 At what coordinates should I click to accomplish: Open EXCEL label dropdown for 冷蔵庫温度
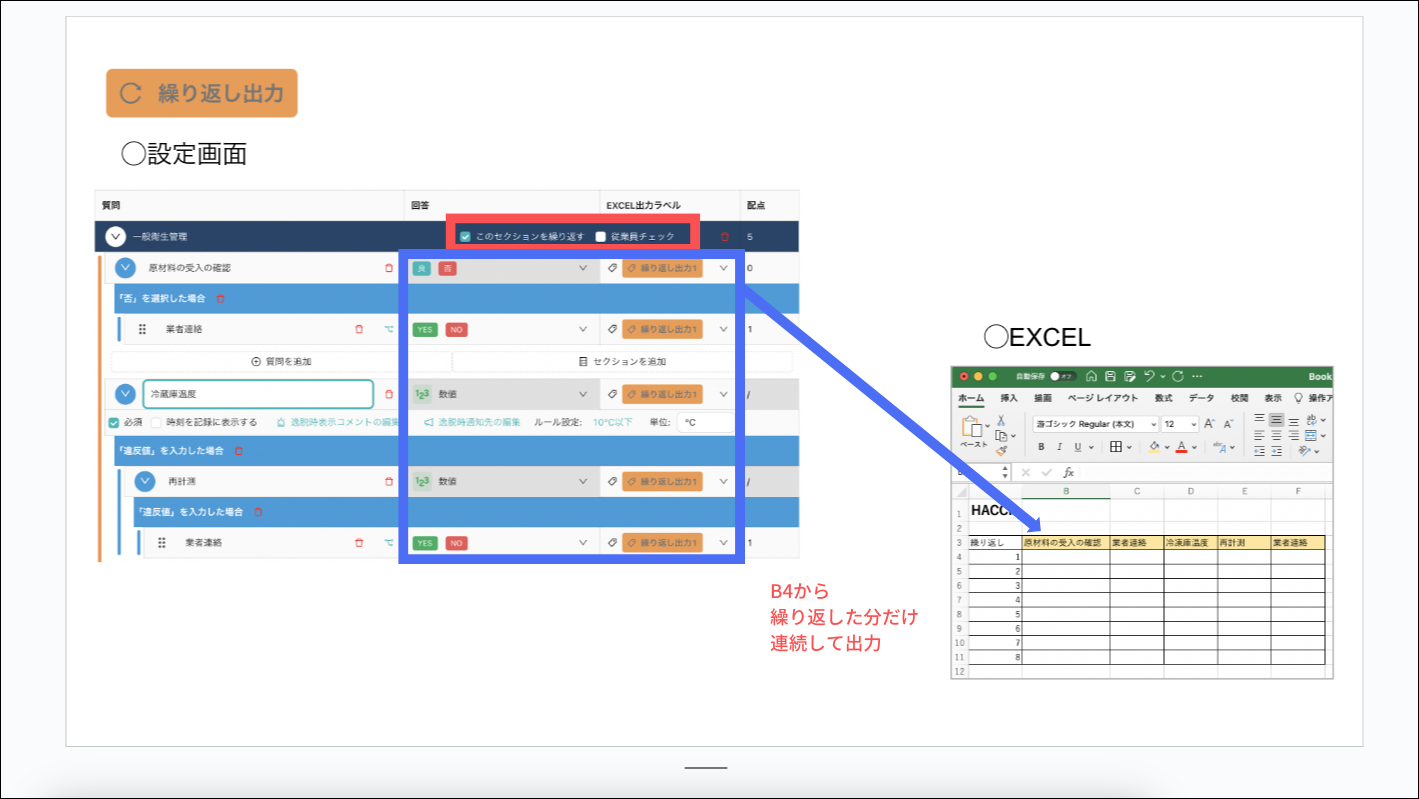click(723, 394)
